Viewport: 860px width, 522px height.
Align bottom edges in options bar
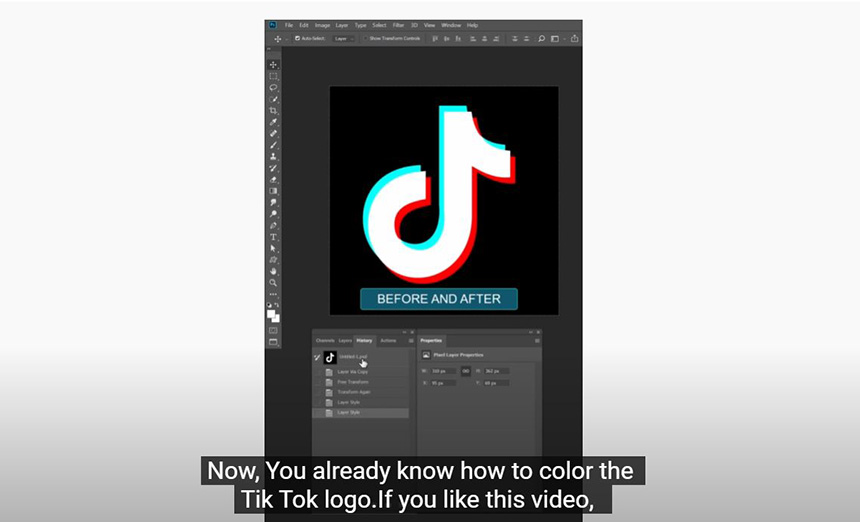click(x=459, y=38)
